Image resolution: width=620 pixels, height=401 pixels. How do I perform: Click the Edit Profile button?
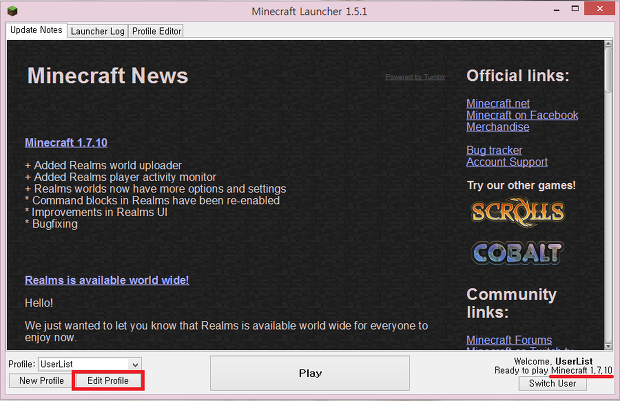click(108, 380)
